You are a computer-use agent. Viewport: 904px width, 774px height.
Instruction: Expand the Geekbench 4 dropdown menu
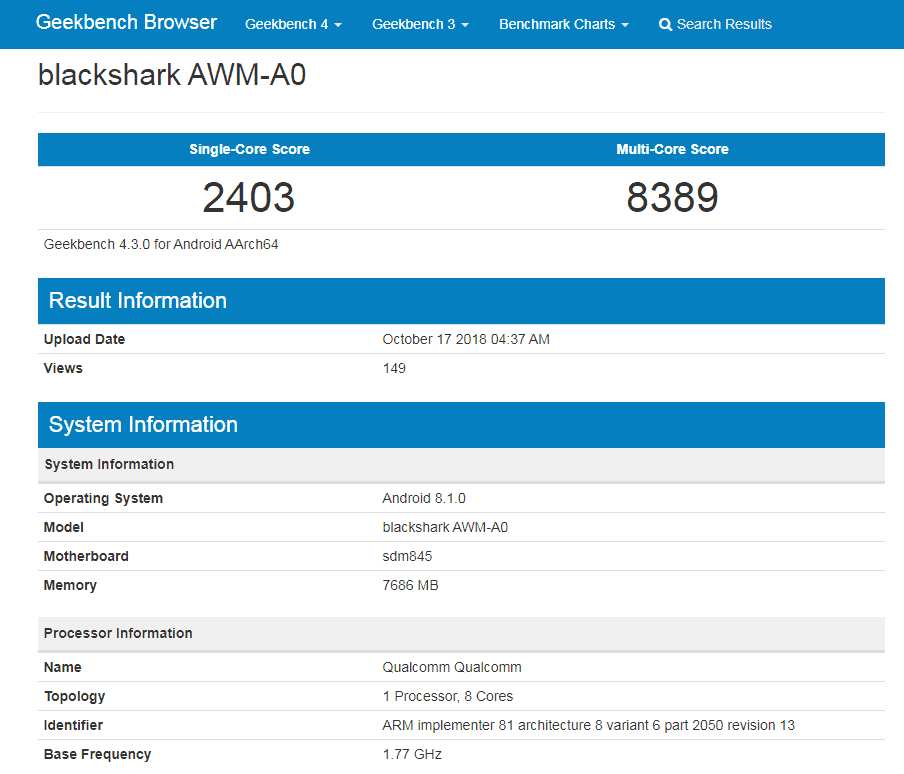[x=293, y=24]
